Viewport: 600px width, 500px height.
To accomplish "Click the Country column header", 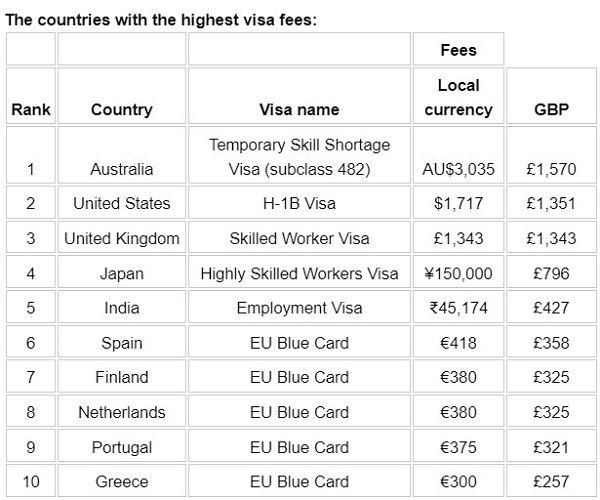I will pos(121,109).
